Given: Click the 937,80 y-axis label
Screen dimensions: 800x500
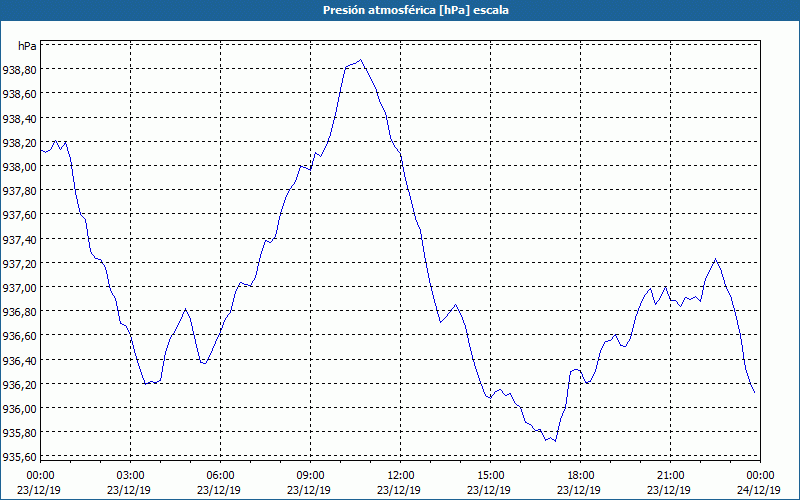Looking at the screenshot, I should (x=19, y=191).
